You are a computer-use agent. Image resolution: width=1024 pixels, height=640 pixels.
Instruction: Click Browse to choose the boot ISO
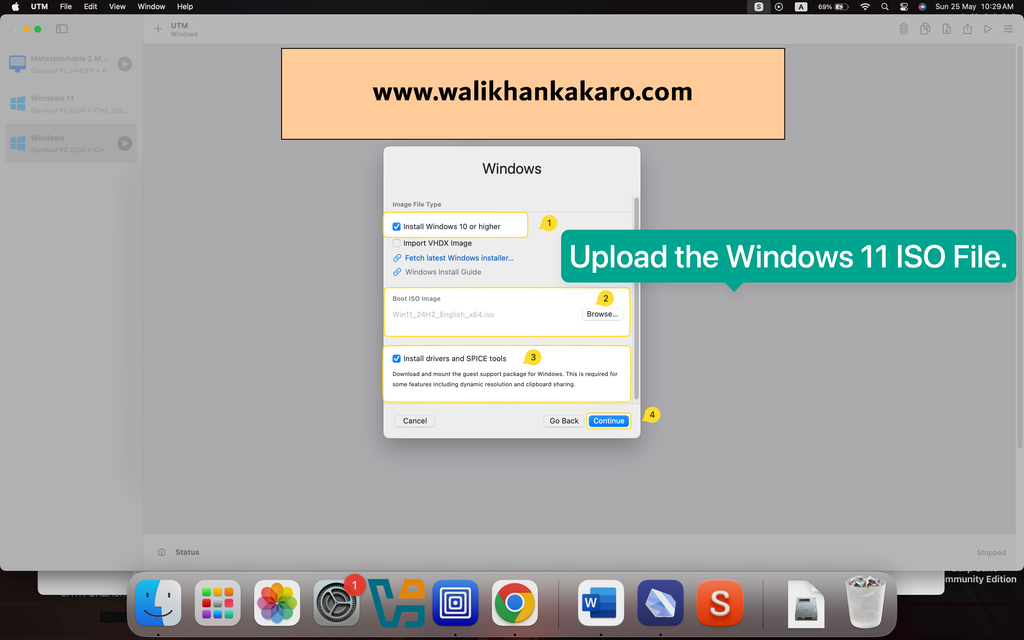602,314
